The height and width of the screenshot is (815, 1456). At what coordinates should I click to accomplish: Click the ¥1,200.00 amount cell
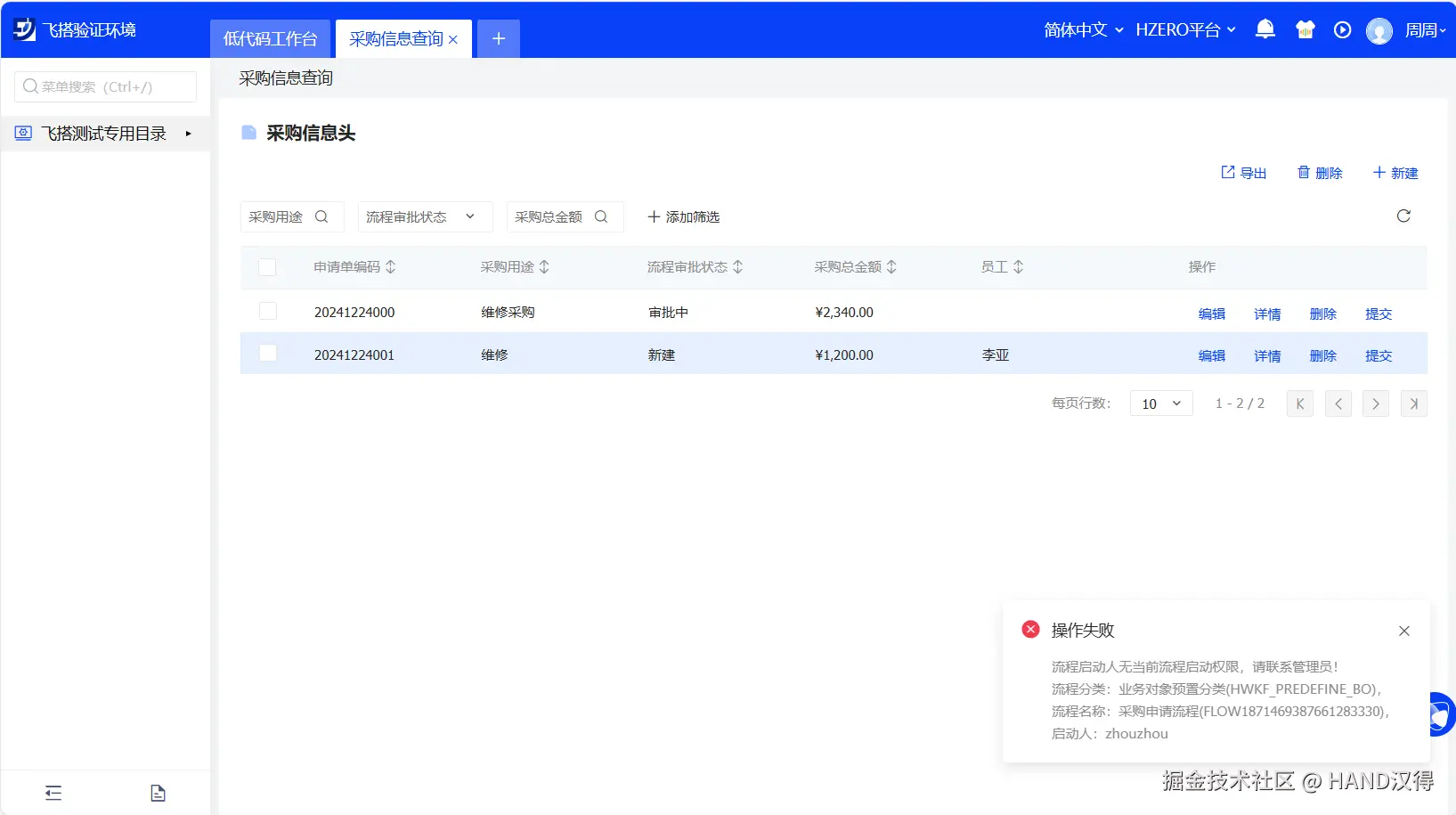point(844,355)
